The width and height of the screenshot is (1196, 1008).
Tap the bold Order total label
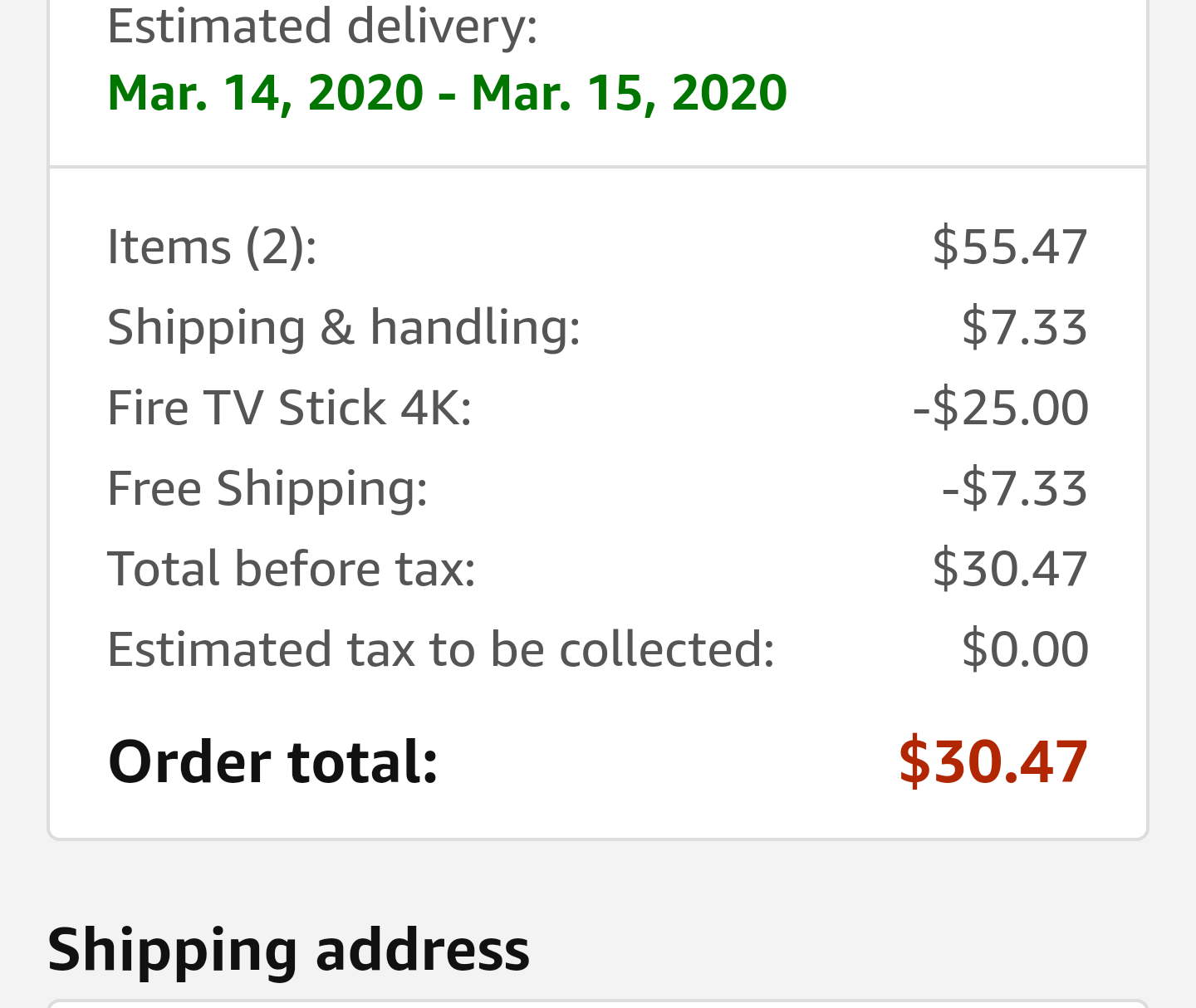(272, 761)
